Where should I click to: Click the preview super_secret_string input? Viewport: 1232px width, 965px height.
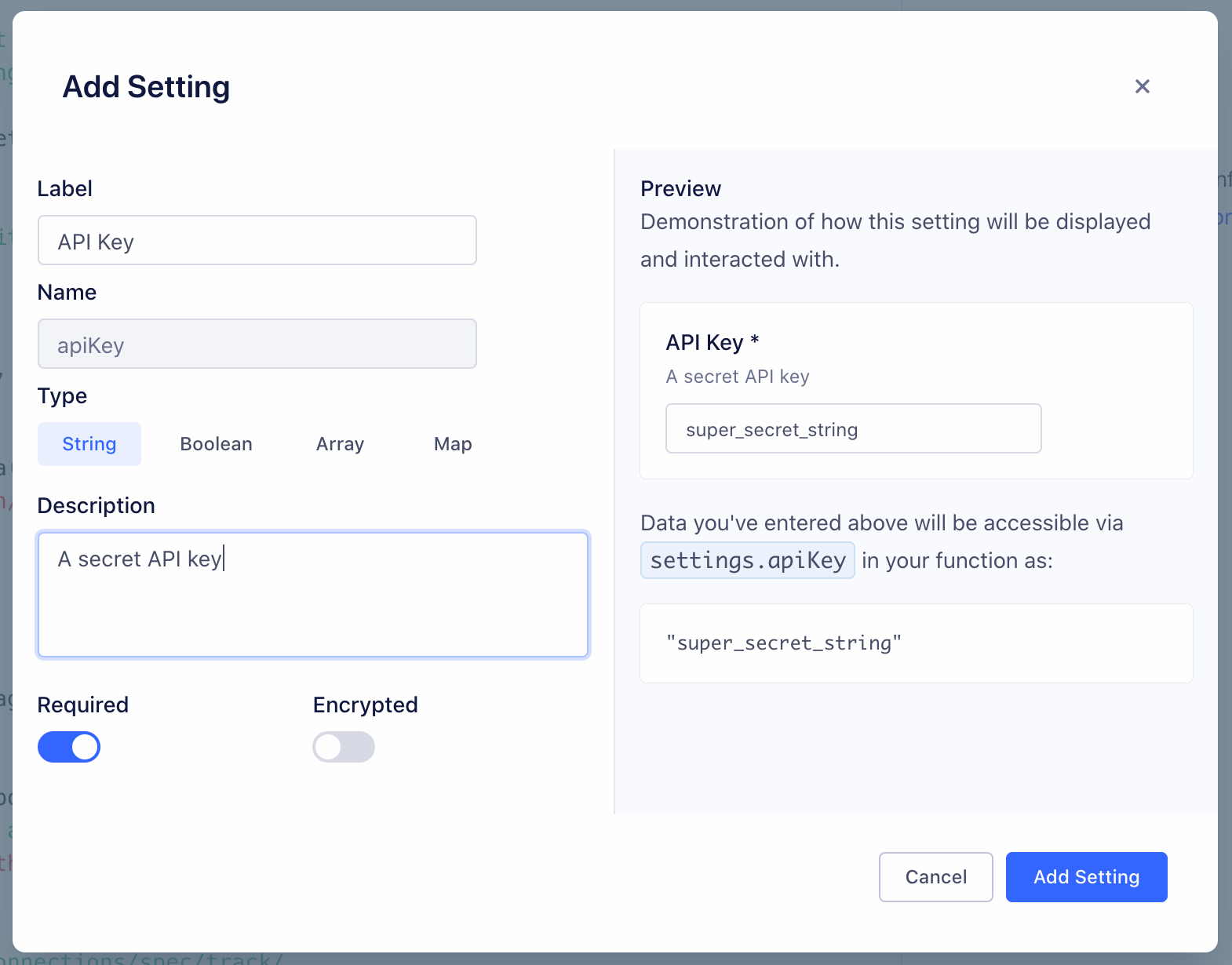(x=853, y=429)
